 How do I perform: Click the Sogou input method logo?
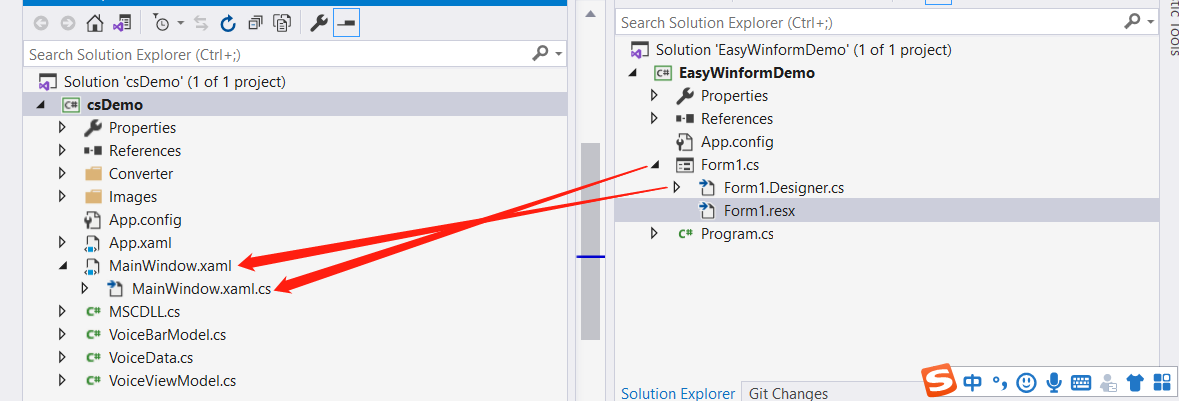pyautogui.click(x=940, y=381)
